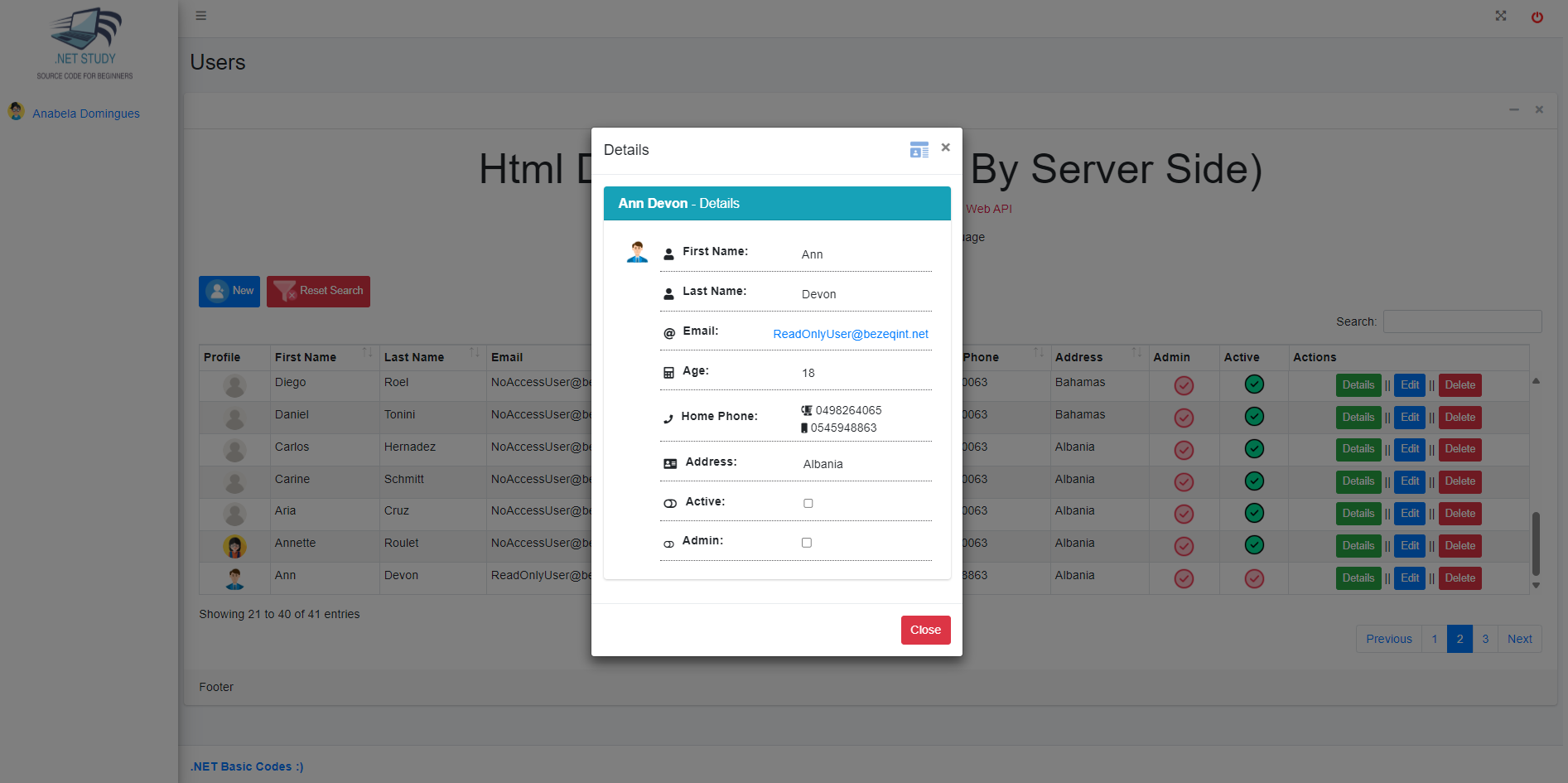The height and width of the screenshot is (783, 1568).
Task: Sort by First Name column arrows
Action: pos(367,354)
